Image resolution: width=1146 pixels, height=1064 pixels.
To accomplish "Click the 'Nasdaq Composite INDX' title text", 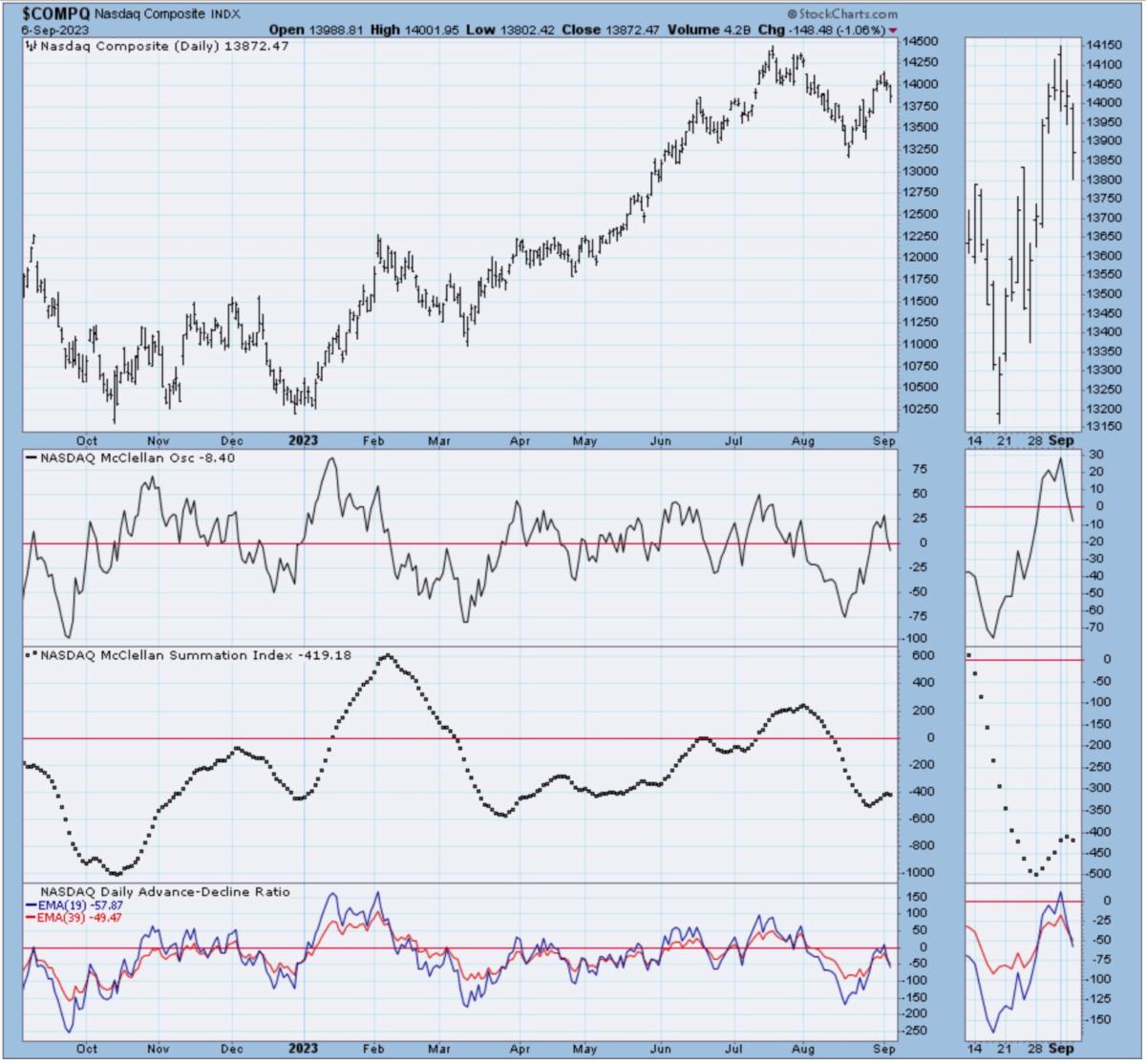I will (168, 14).
